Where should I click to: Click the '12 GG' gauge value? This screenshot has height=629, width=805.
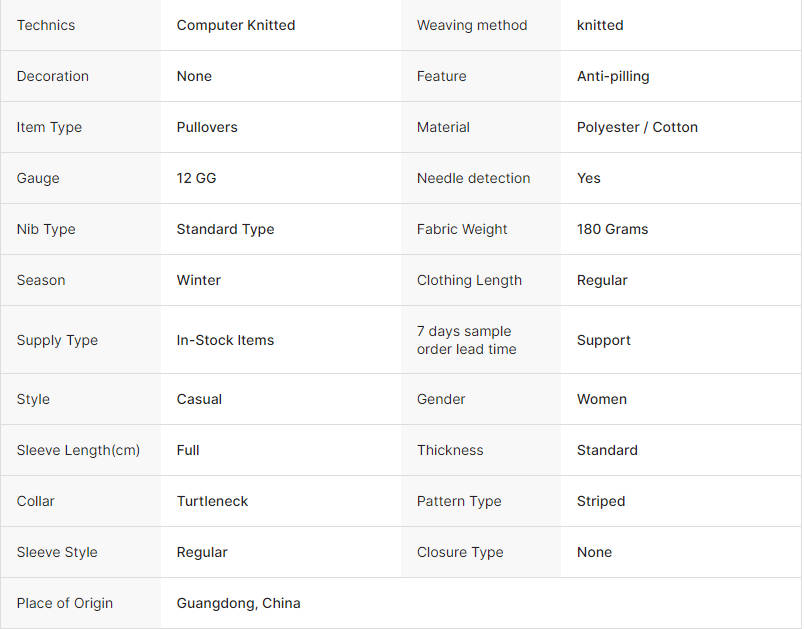click(x=196, y=178)
